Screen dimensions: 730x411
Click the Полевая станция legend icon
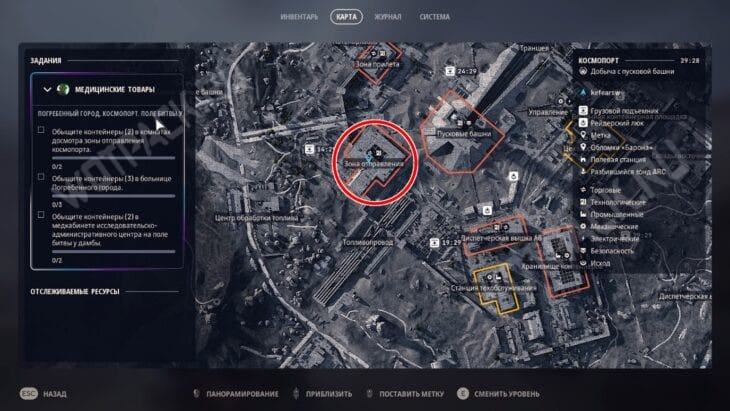583,159
